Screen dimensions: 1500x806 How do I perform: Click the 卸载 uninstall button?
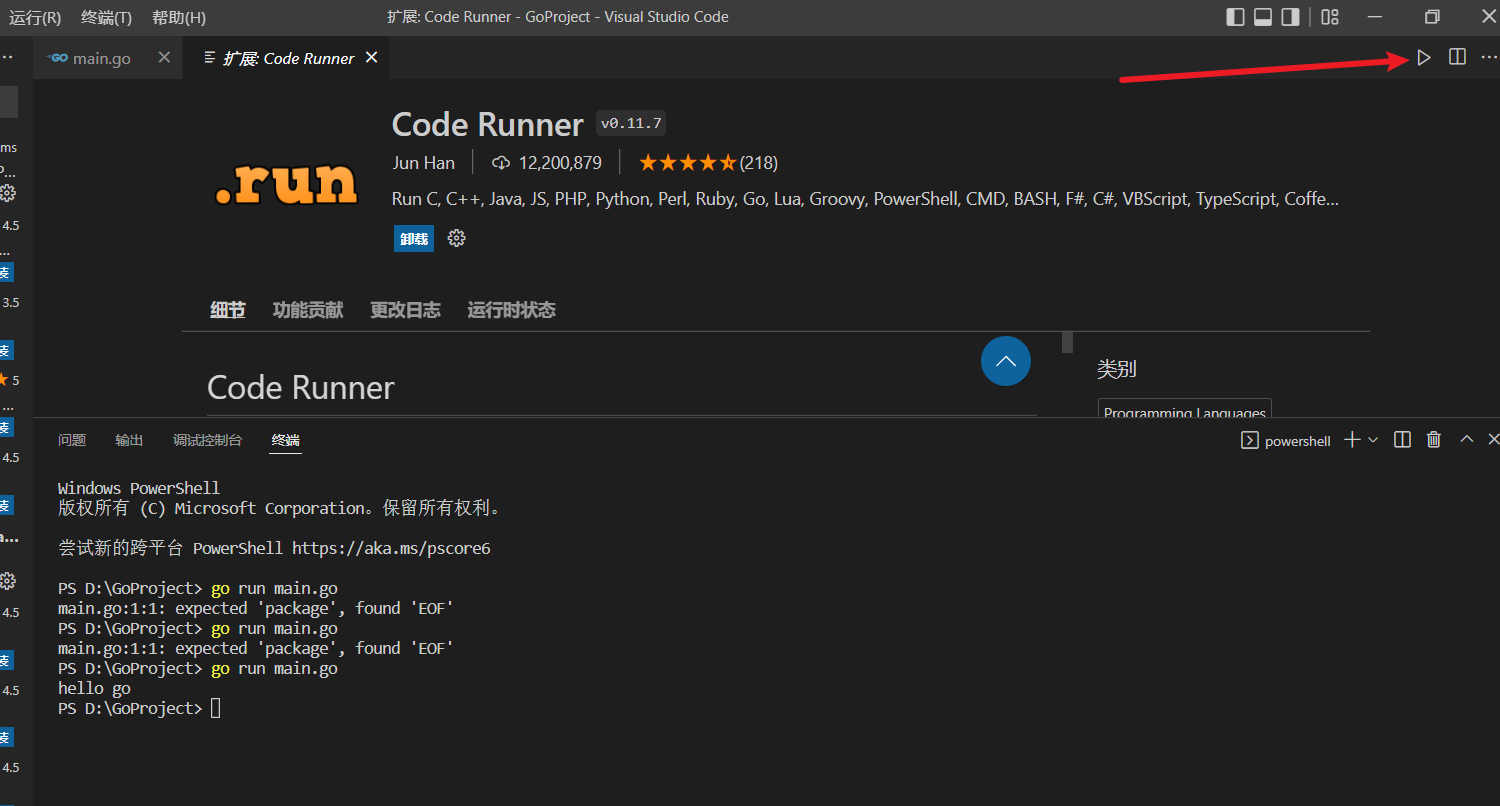click(414, 239)
